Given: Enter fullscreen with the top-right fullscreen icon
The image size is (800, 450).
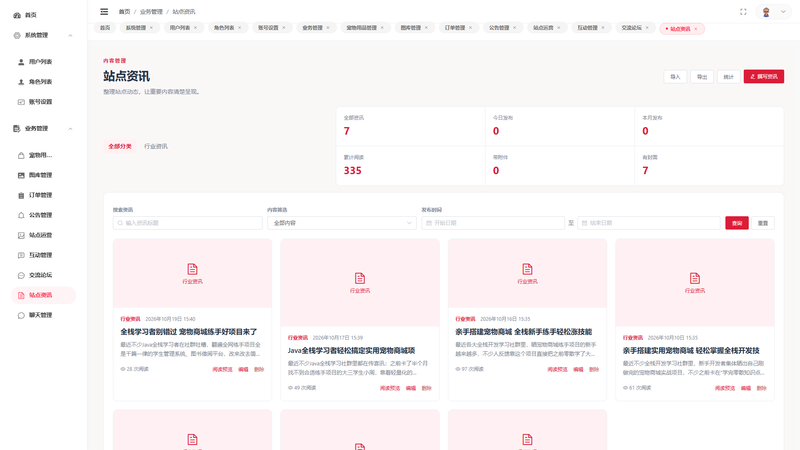Looking at the screenshot, I should click(x=743, y=12).
